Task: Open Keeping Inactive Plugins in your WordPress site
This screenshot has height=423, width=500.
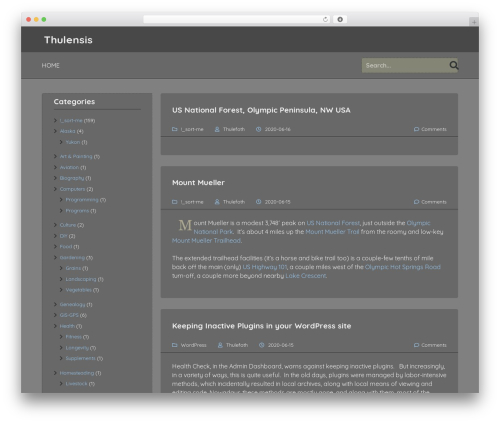Action: 261,326
